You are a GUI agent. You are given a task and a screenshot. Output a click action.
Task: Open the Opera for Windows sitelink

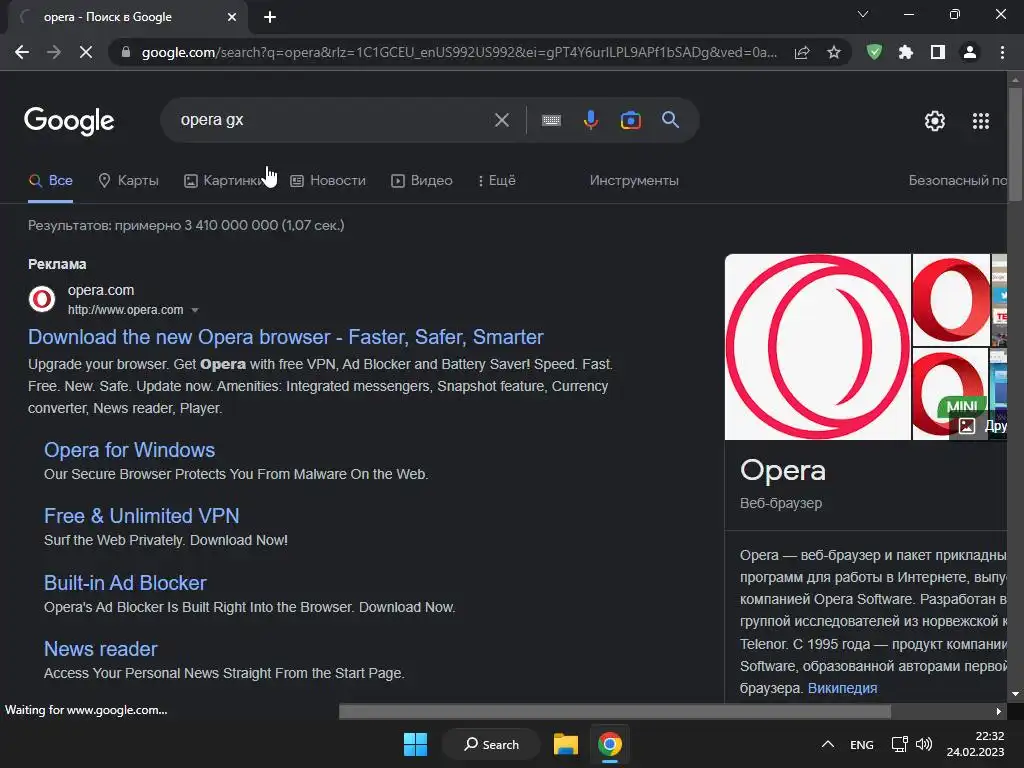[129, 450]
